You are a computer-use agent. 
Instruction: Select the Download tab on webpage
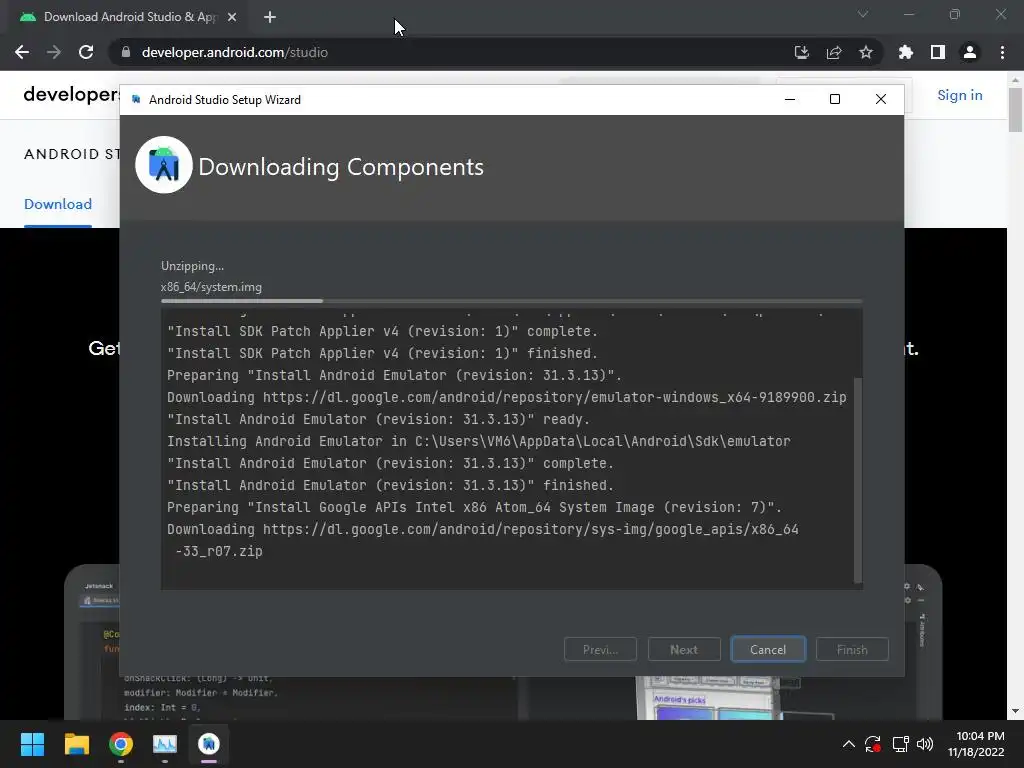[x=58, y=204]
